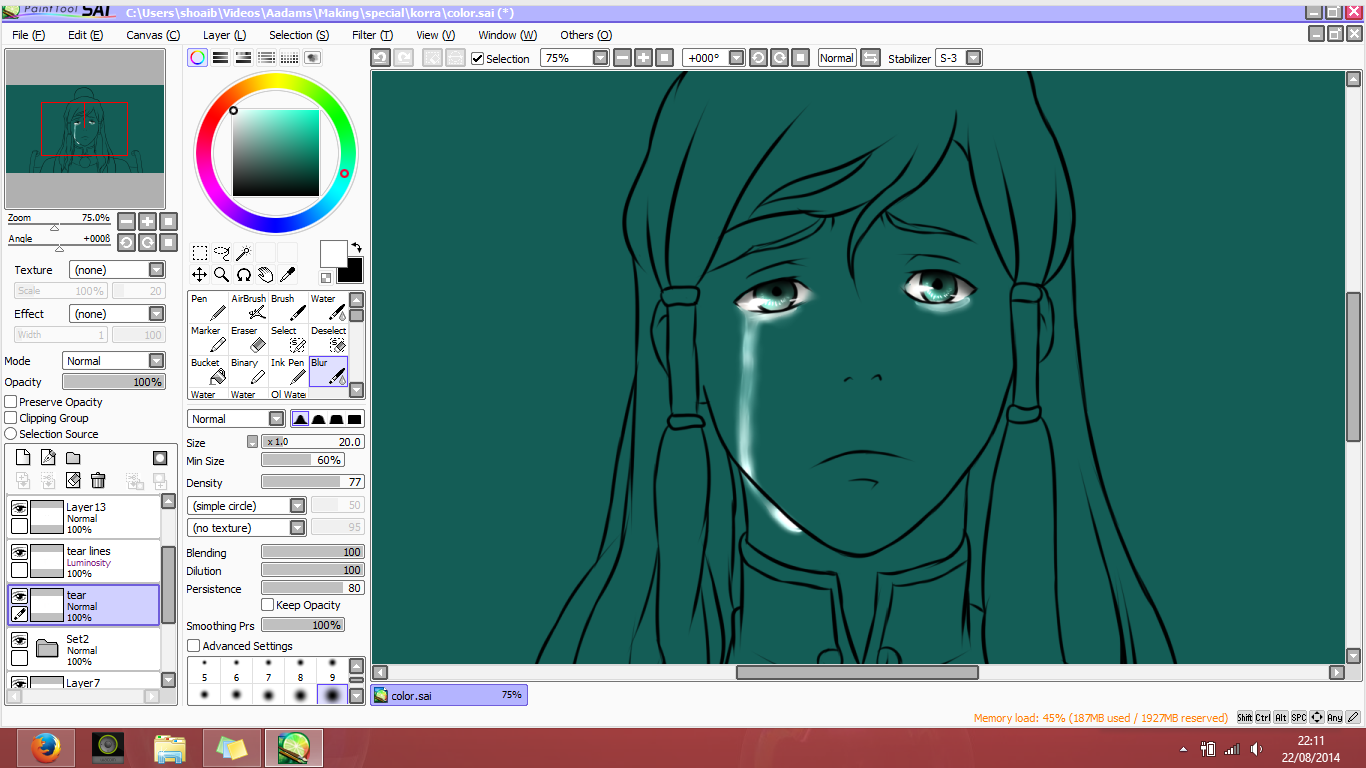Create a new normal layer

tap(23, 458)
